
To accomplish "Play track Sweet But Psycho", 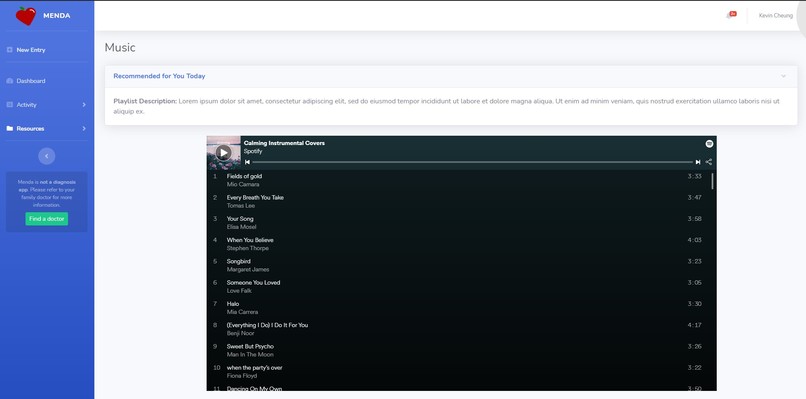I will click(x=250, y=347).
